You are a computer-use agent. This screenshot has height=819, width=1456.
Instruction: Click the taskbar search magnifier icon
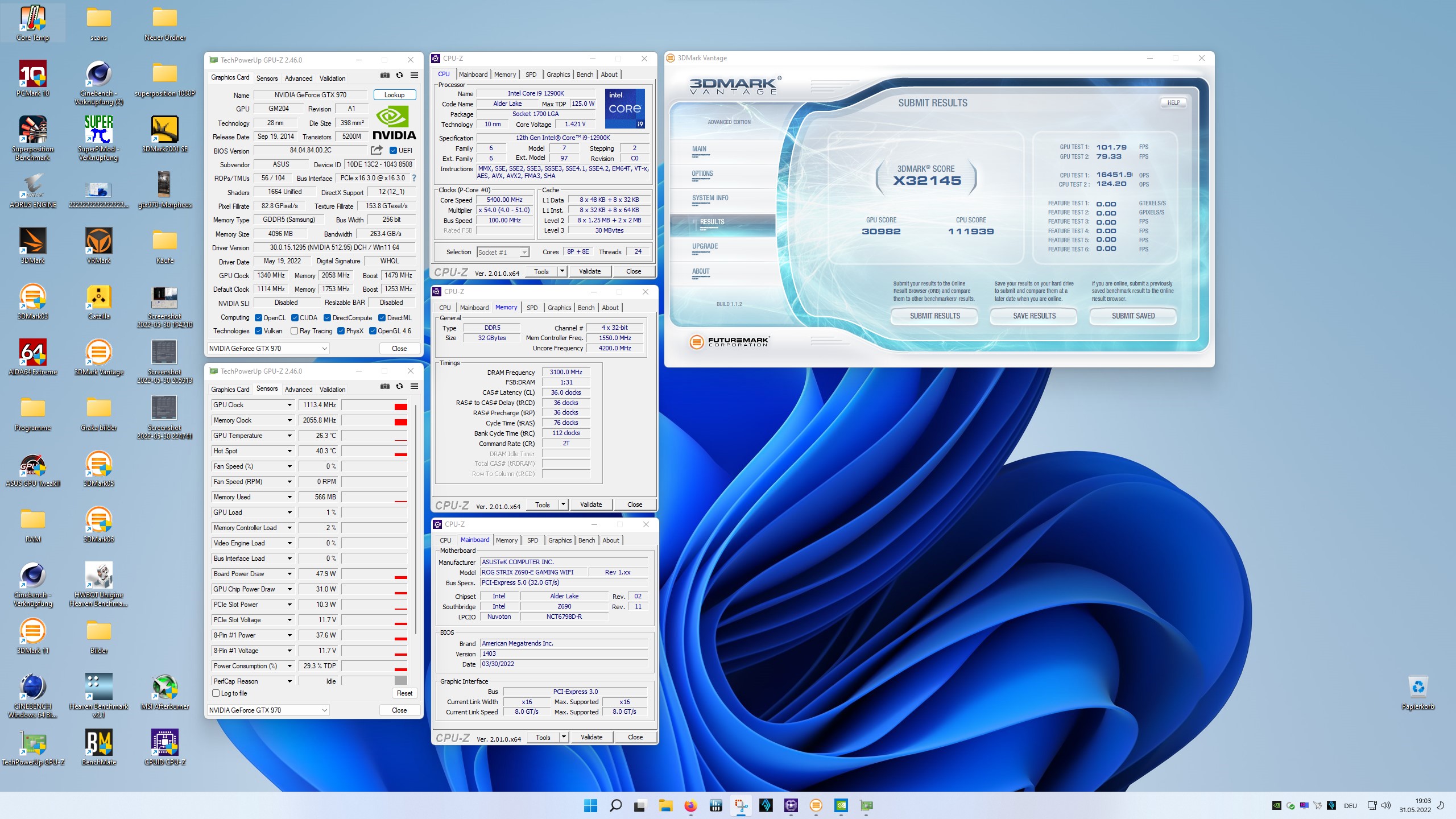coord(615,805)
